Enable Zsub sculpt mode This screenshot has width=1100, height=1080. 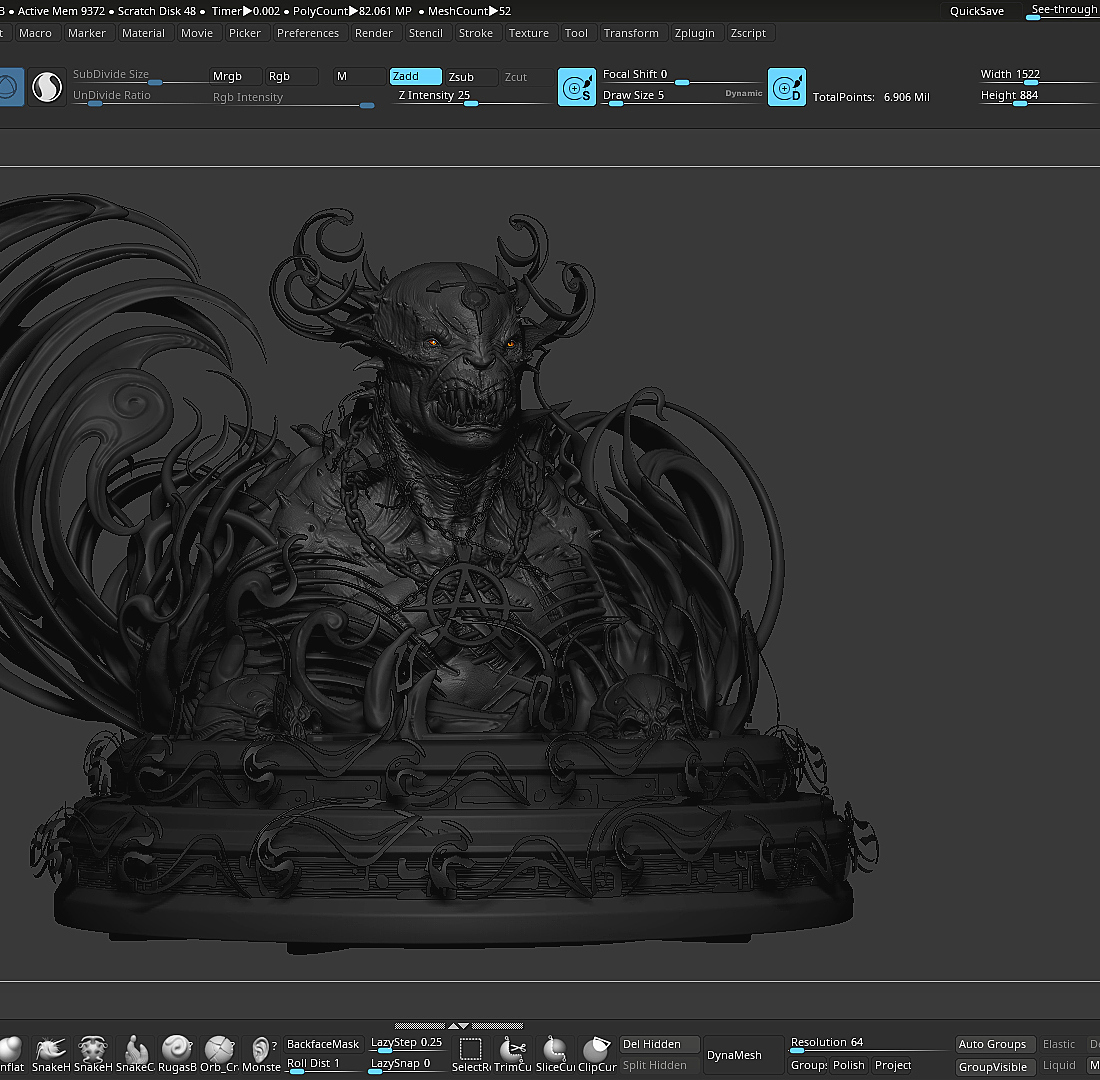click(x=471, y=77)
